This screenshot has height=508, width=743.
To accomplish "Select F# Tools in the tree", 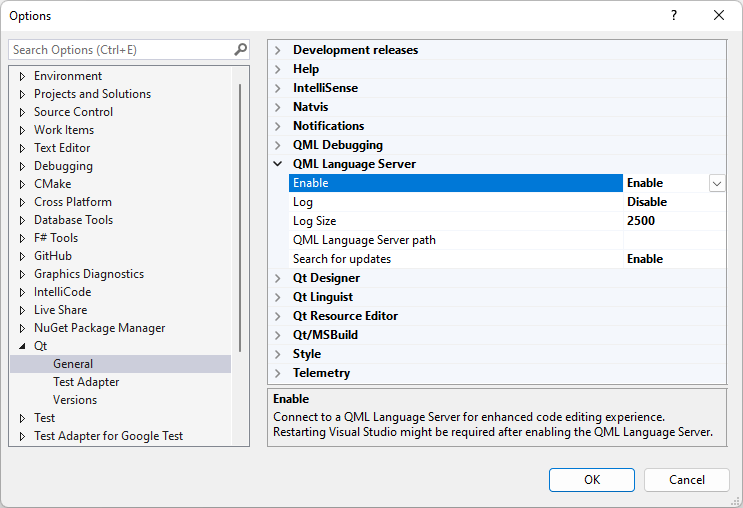I will tap(56, 238).
